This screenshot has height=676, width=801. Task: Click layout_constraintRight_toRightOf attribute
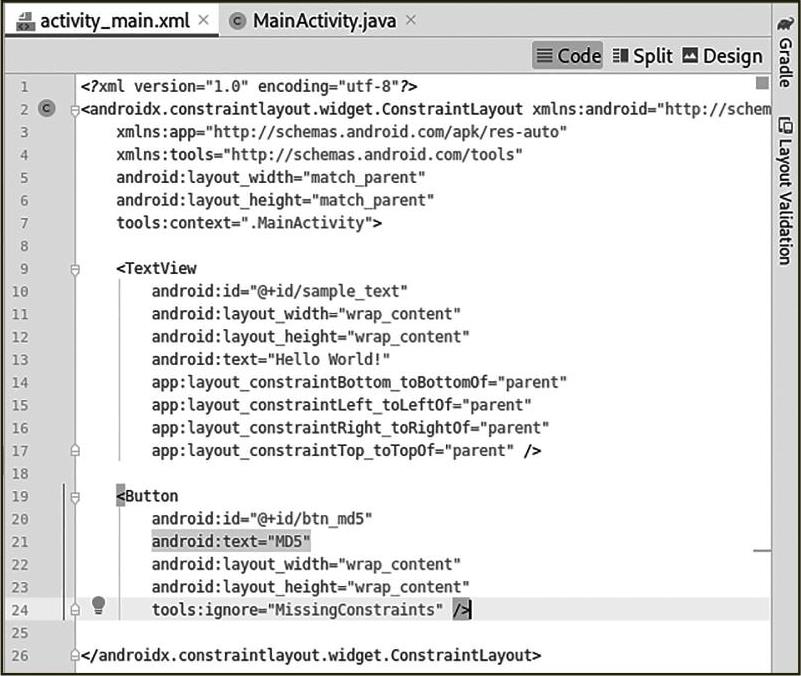(x=350, y=428)
